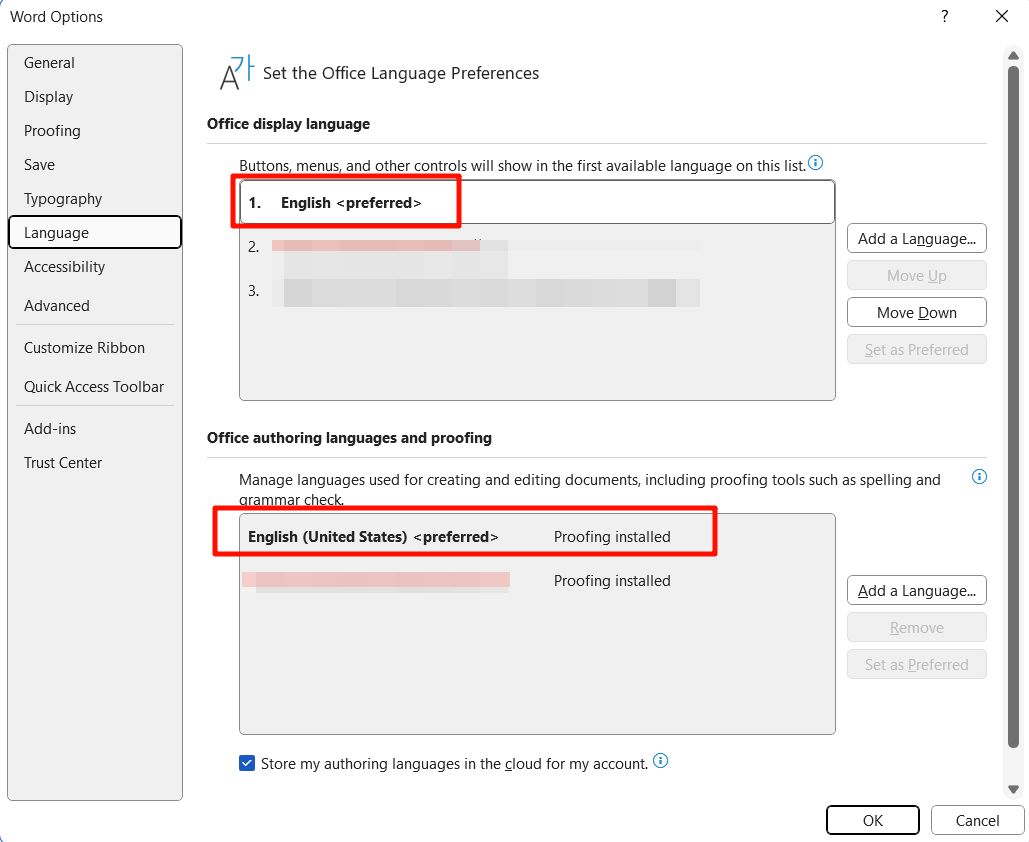Image resolution: width=1029 pixels, height=842 pixels.
Task: Click Add a Language for display languages
Action: point(916,238)
